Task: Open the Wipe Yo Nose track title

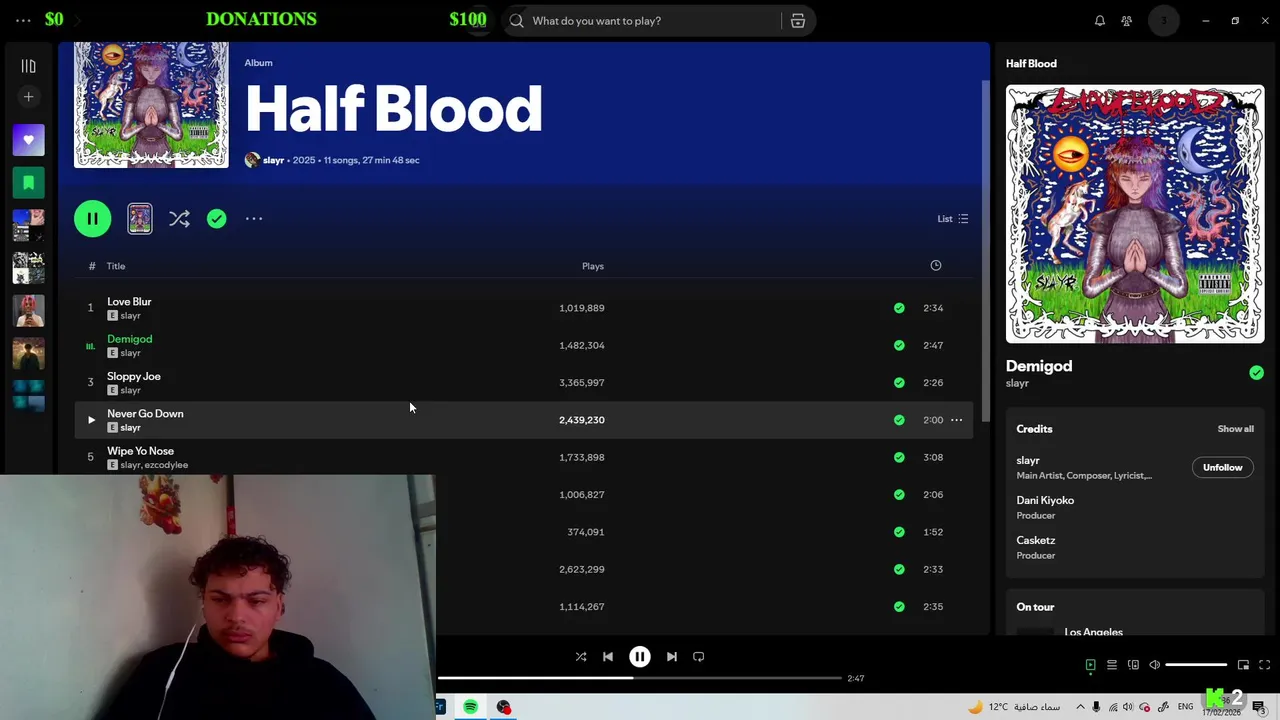Action: 140,451
